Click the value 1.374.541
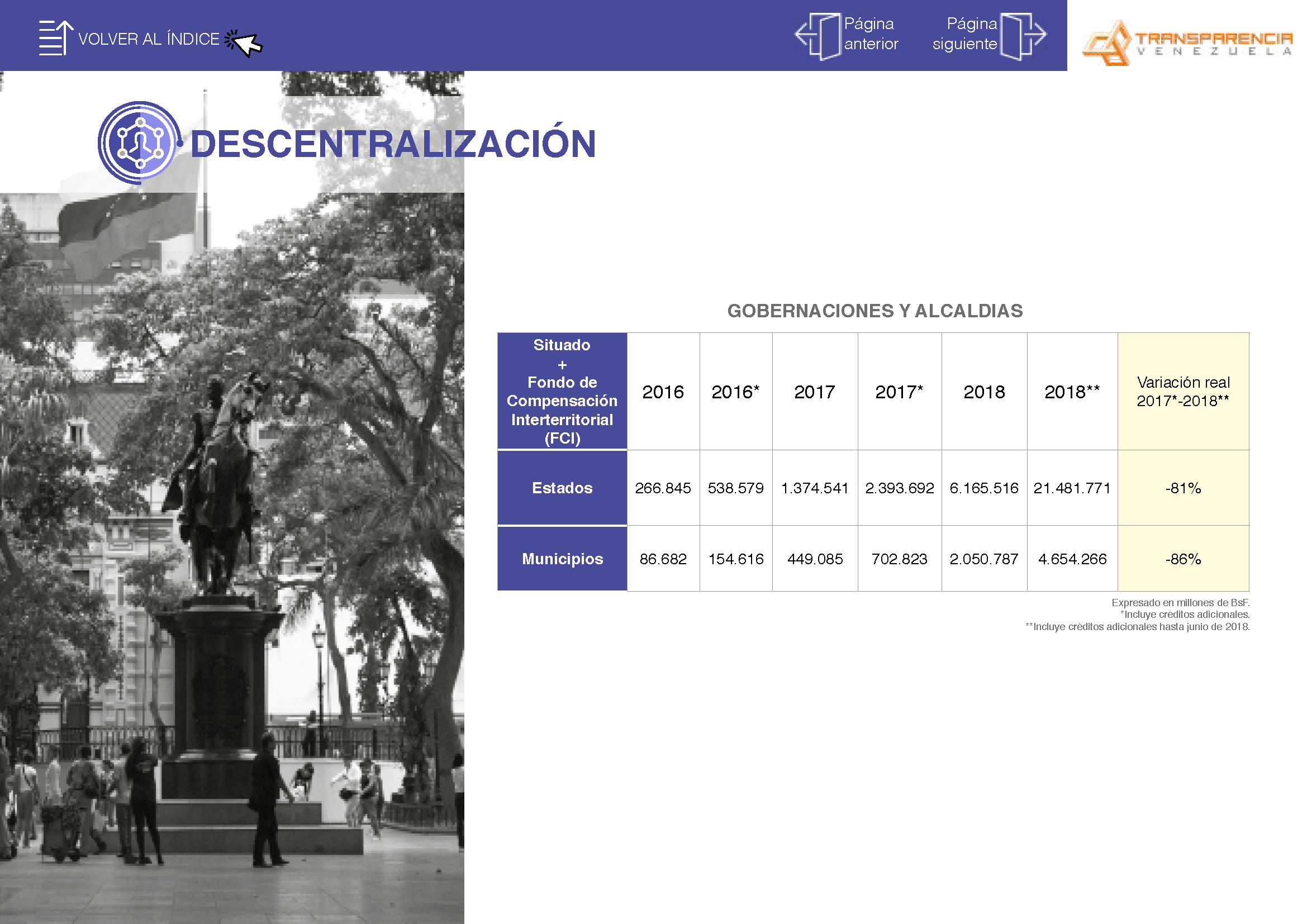The image size is (1307, 924). [815, 488]
